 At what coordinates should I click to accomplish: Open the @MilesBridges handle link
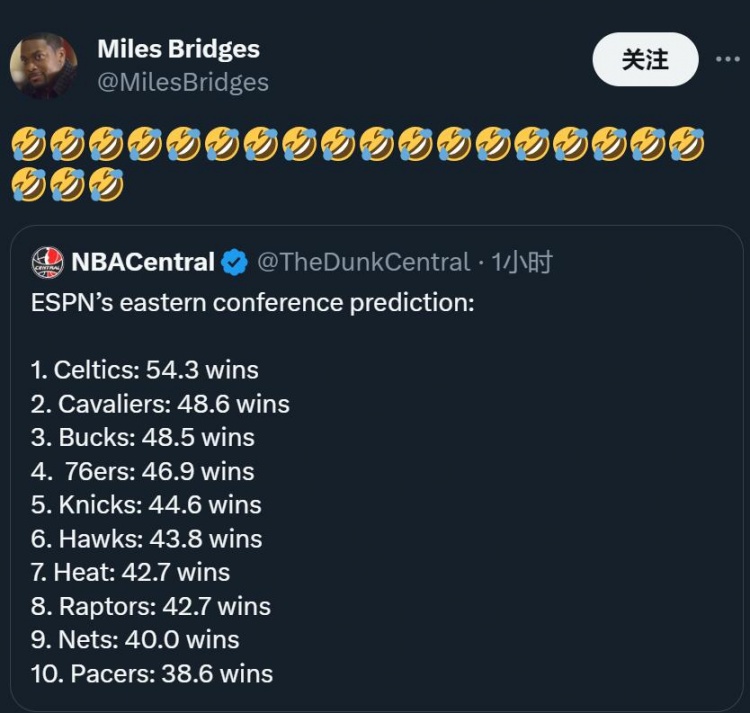182,82
